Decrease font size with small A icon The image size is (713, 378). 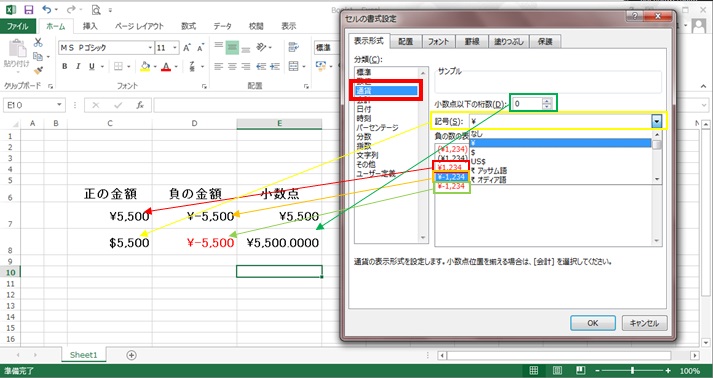click(x=200, y=47)
